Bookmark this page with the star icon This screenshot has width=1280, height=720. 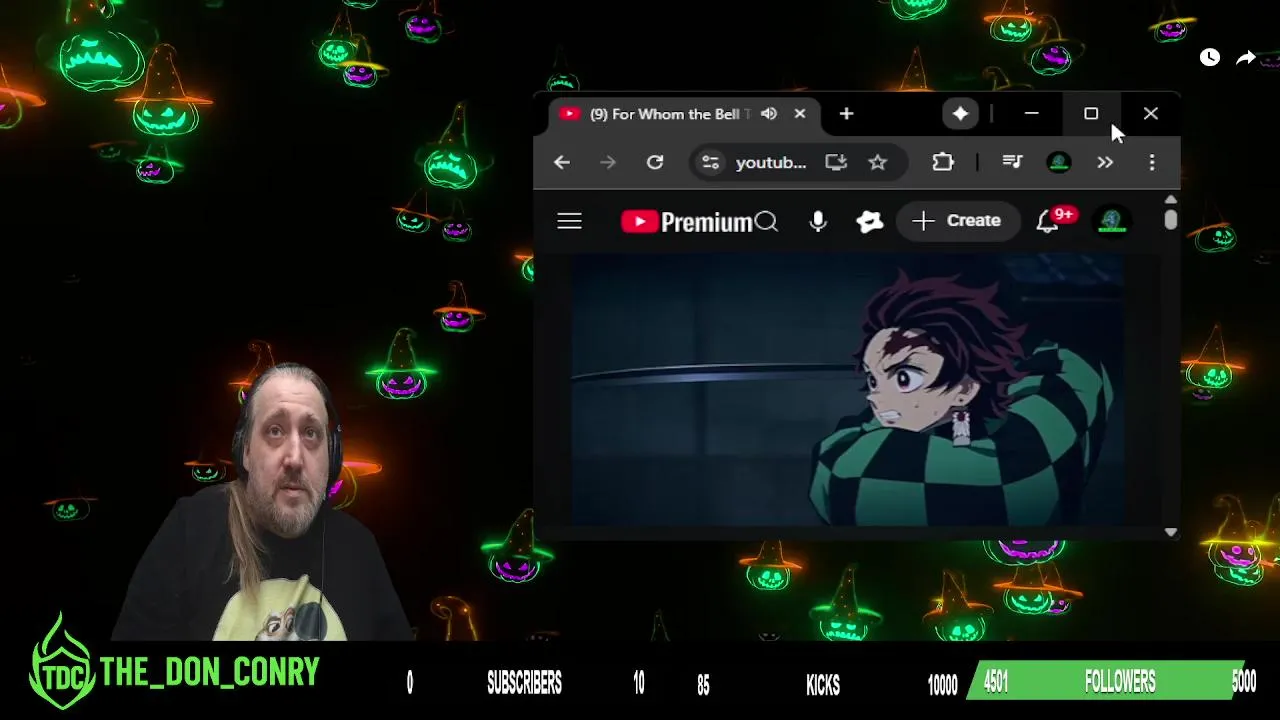[x=878, y=162]
